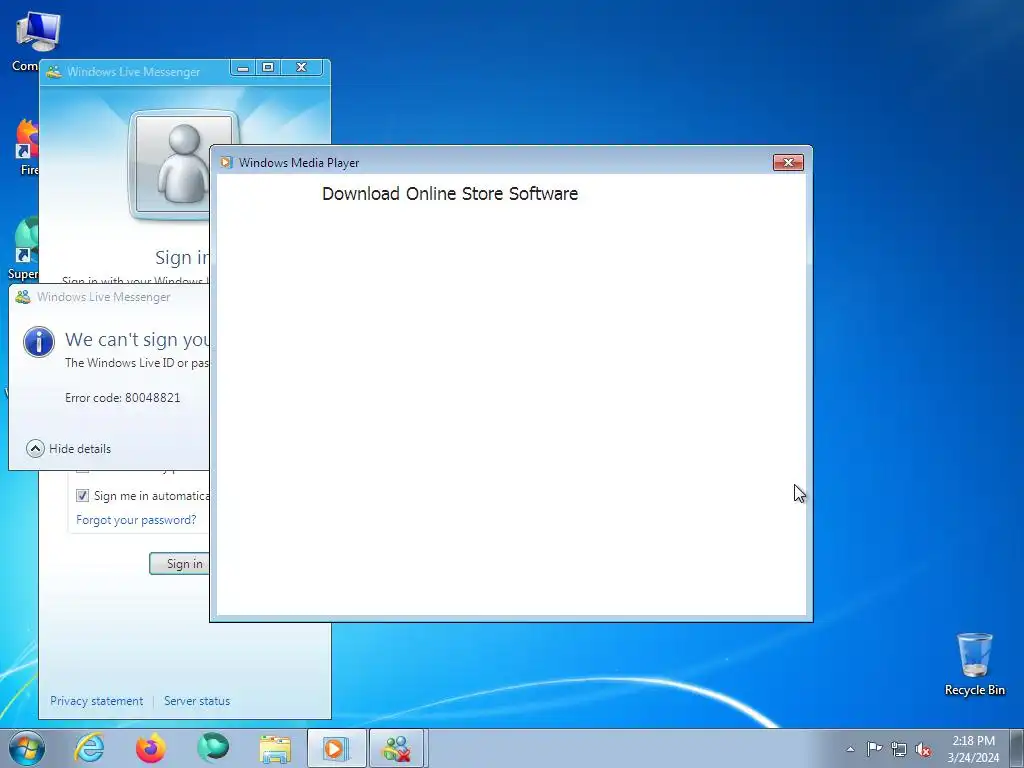The image size is (1024, 768).
Task: Open the green globe browser on the taskbar
Action: (x=213, y=748)
